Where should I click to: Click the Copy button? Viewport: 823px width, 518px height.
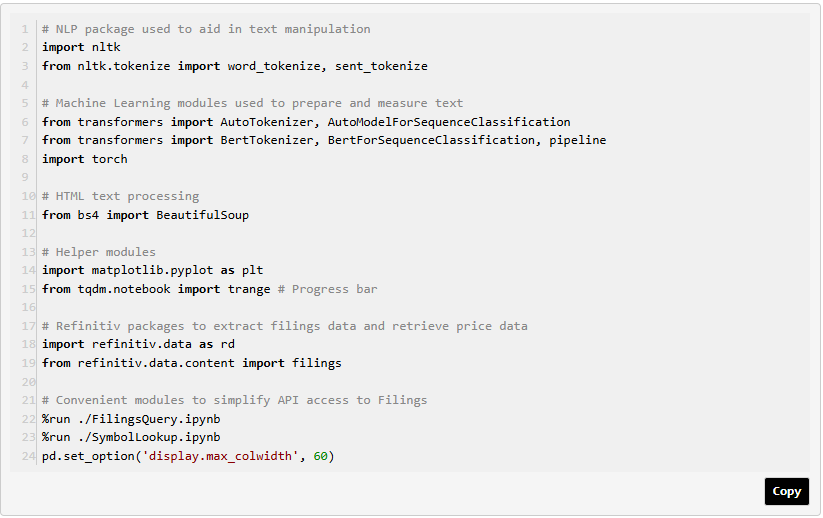tap(786, 491)
